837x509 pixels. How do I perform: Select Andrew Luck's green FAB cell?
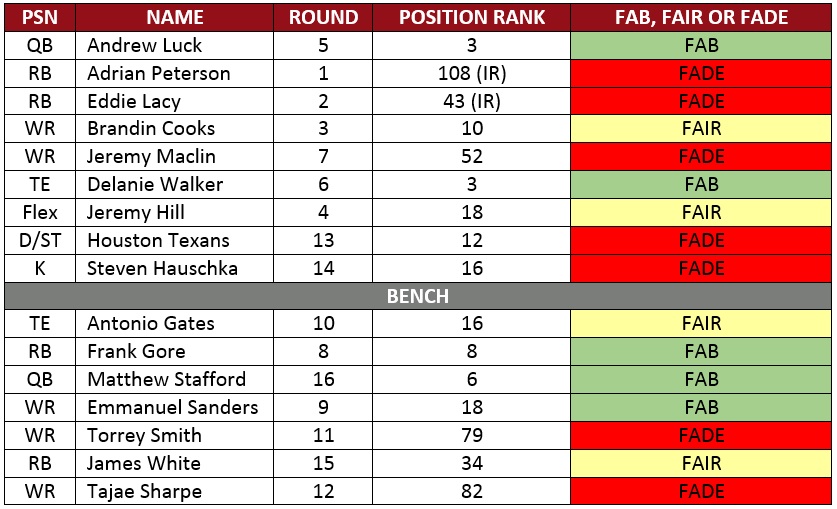(701, 45)
